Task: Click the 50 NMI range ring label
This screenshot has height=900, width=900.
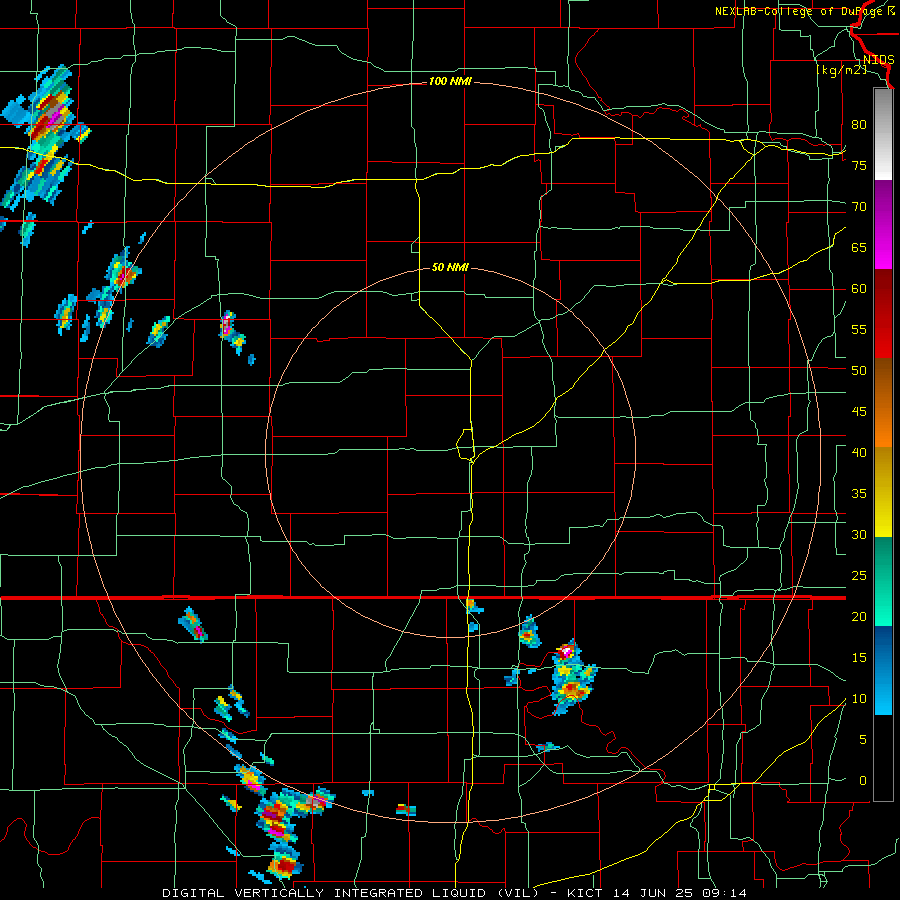Action: 450,267
